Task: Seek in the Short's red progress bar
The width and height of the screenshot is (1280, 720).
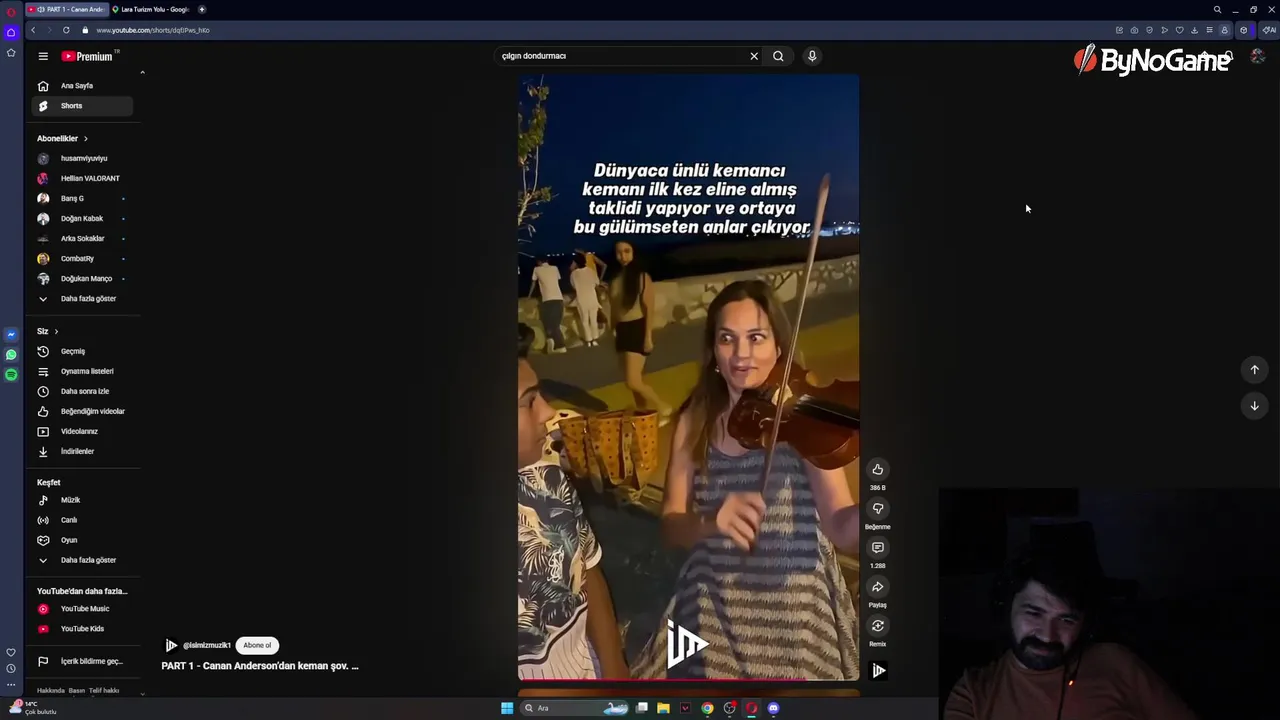Action: 688,680
